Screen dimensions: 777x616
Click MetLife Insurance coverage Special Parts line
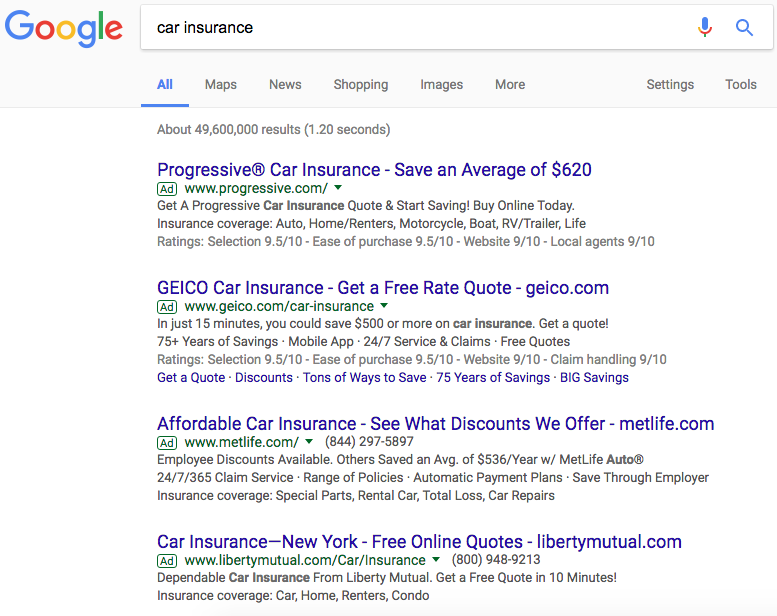(x=356, y=495)
